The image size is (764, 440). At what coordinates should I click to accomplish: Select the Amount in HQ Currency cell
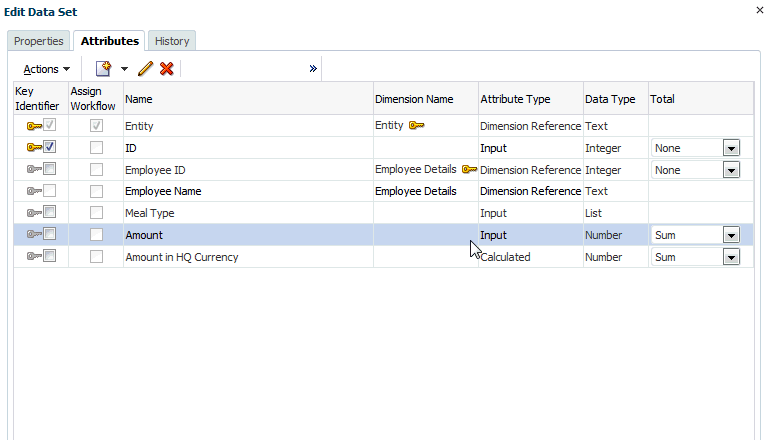[x=248, y=257]
